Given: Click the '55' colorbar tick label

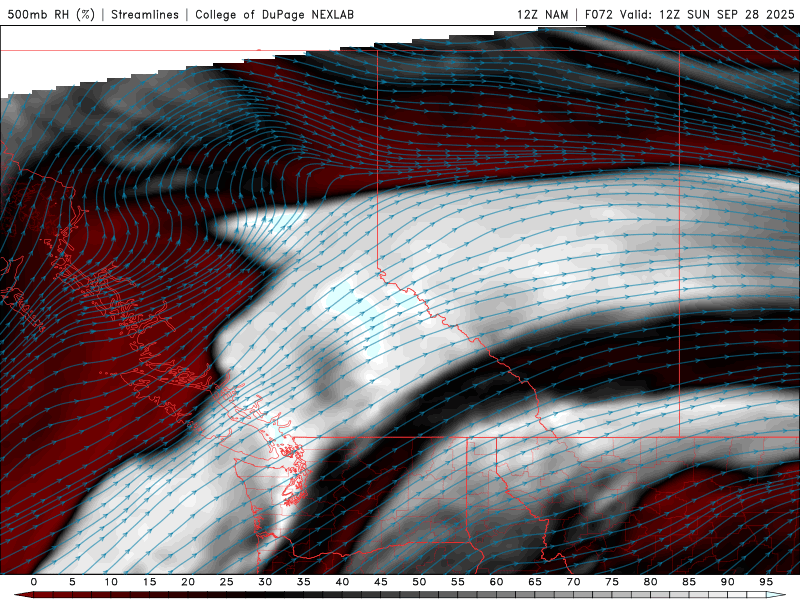Looking at the screenshot, I should click(458, 582).
